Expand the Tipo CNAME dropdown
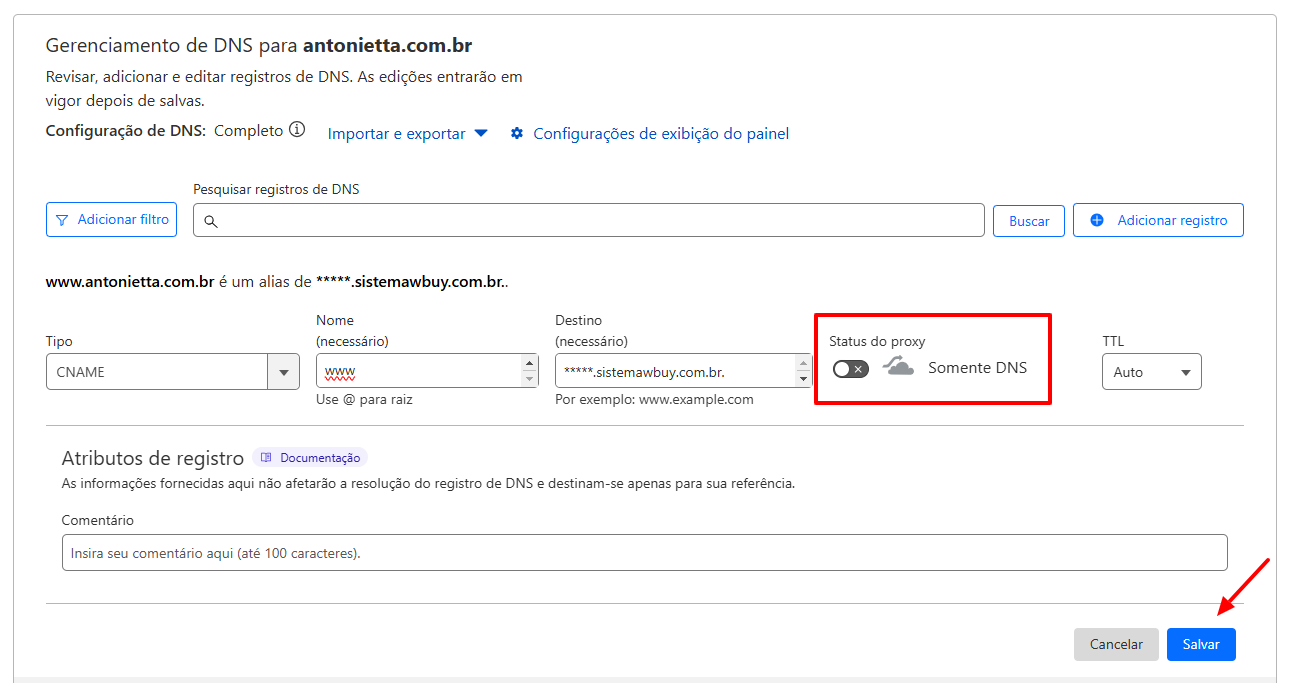Image resolution: width=1289 pixels, height=683 pixels. [283, 372]
